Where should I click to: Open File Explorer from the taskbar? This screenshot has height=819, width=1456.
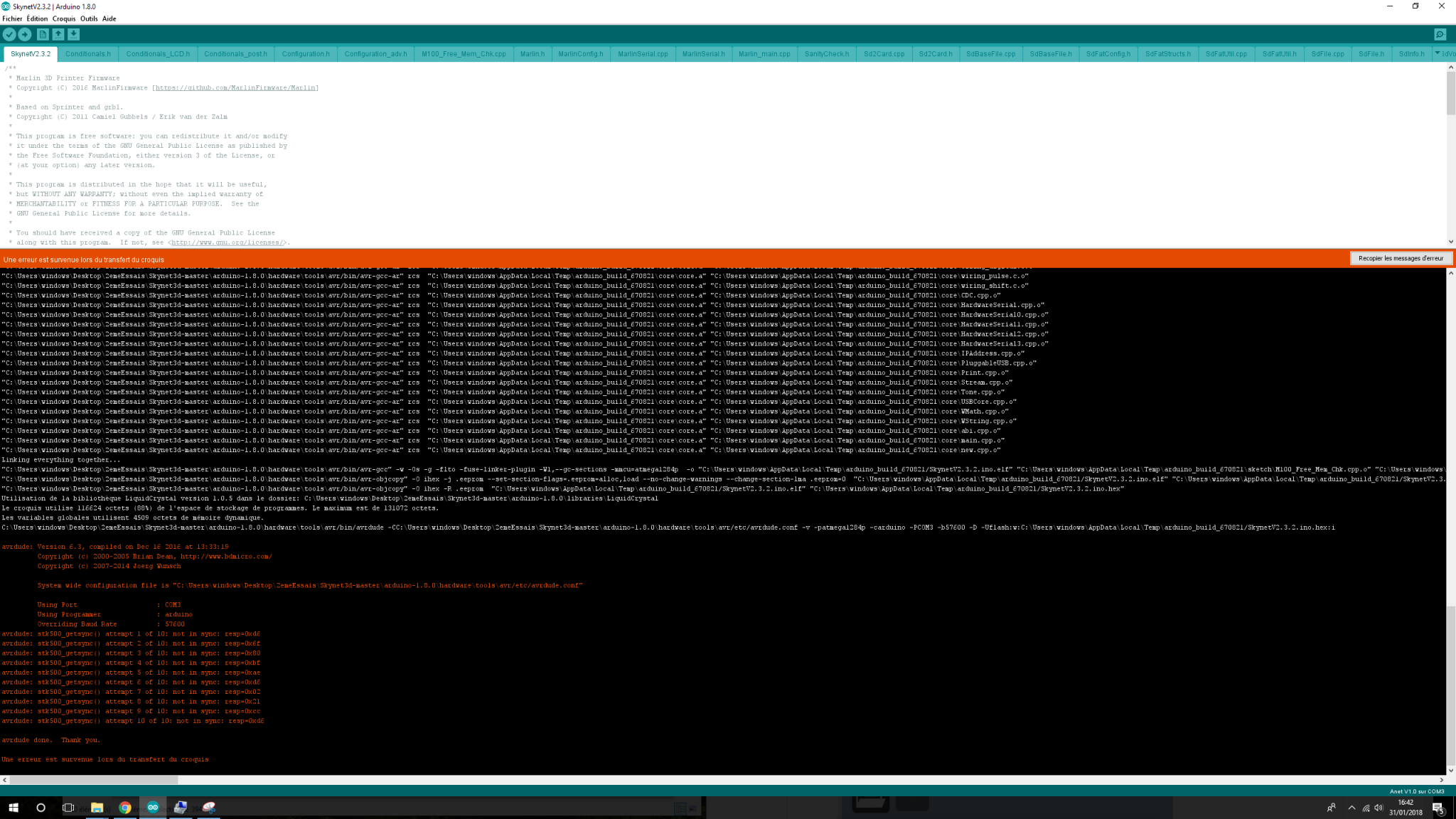(97, 808)
